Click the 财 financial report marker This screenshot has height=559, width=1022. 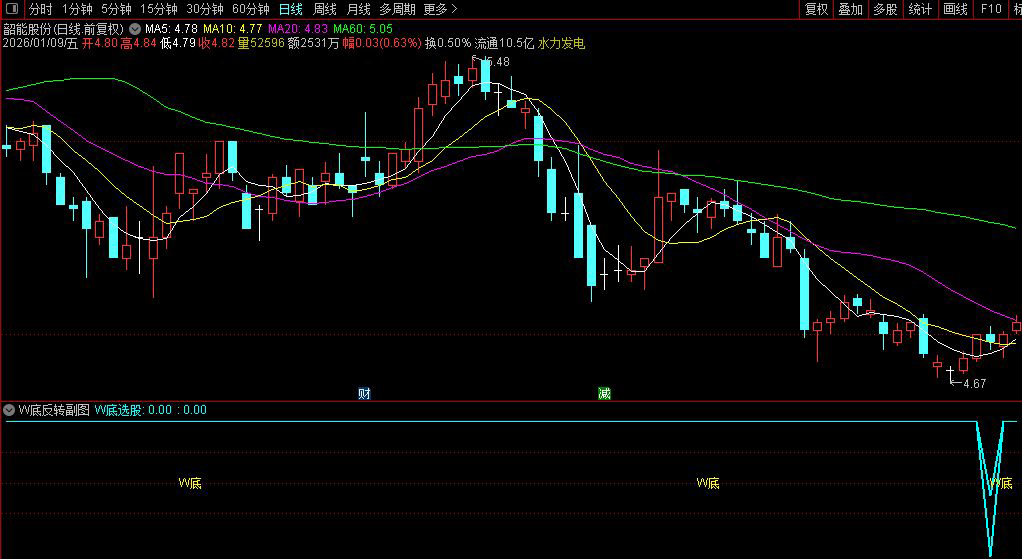pyautogui.click(x=364, y=394)
